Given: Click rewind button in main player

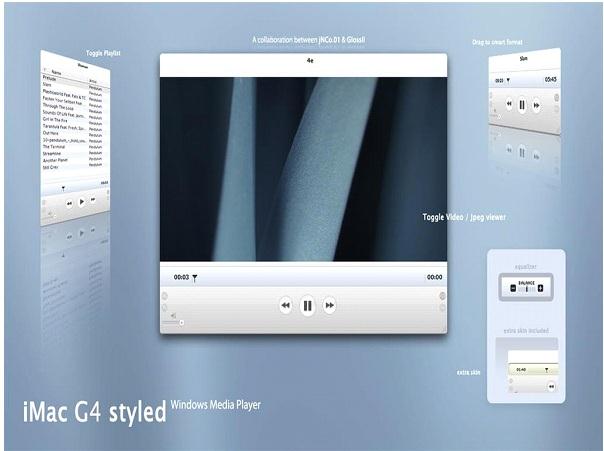Looking at the screenshot, I should pos(285,305).
